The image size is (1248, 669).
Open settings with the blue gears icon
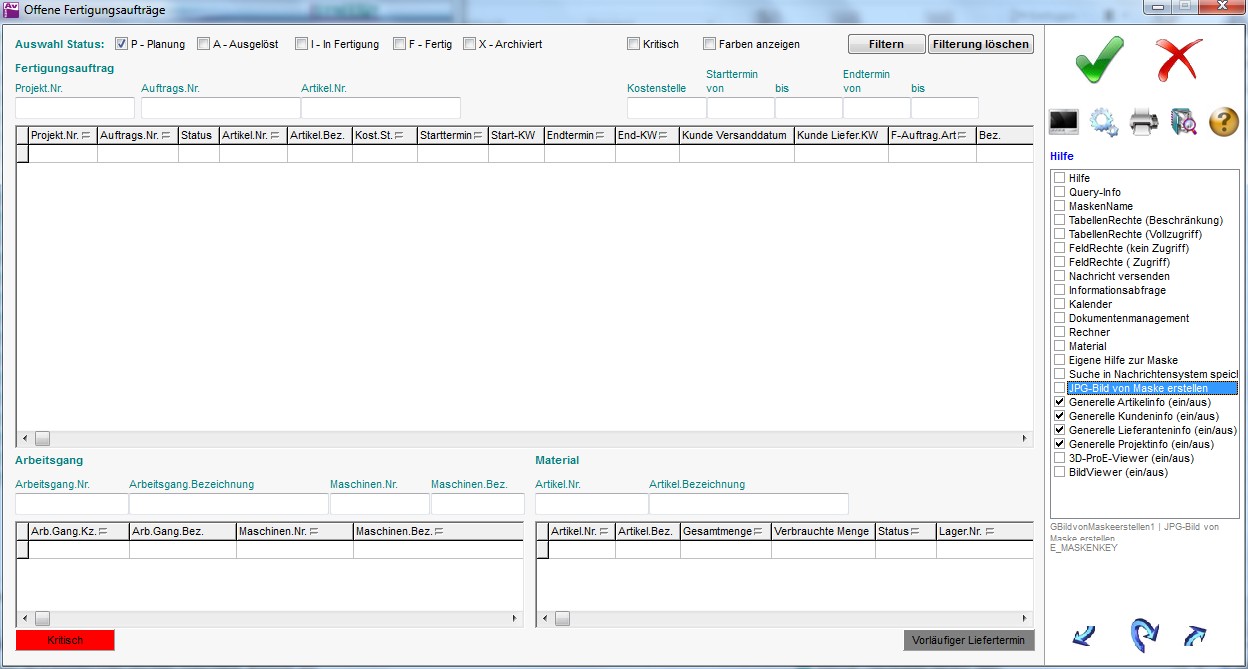1103,122
